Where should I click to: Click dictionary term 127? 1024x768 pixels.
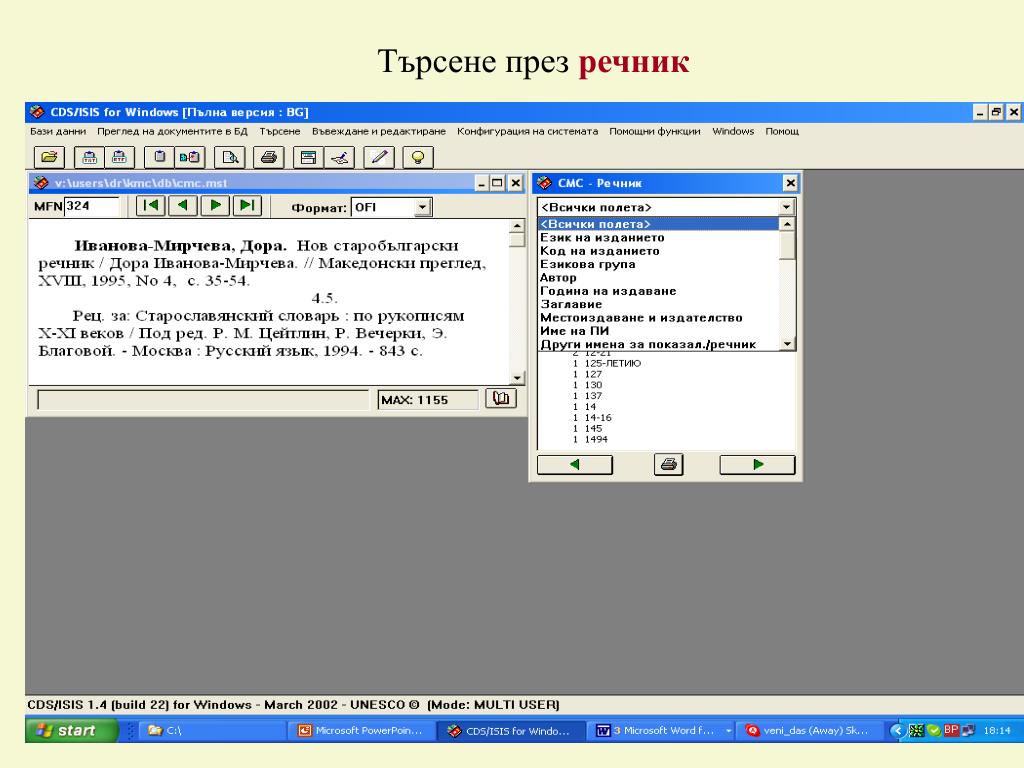coord(593,374)
